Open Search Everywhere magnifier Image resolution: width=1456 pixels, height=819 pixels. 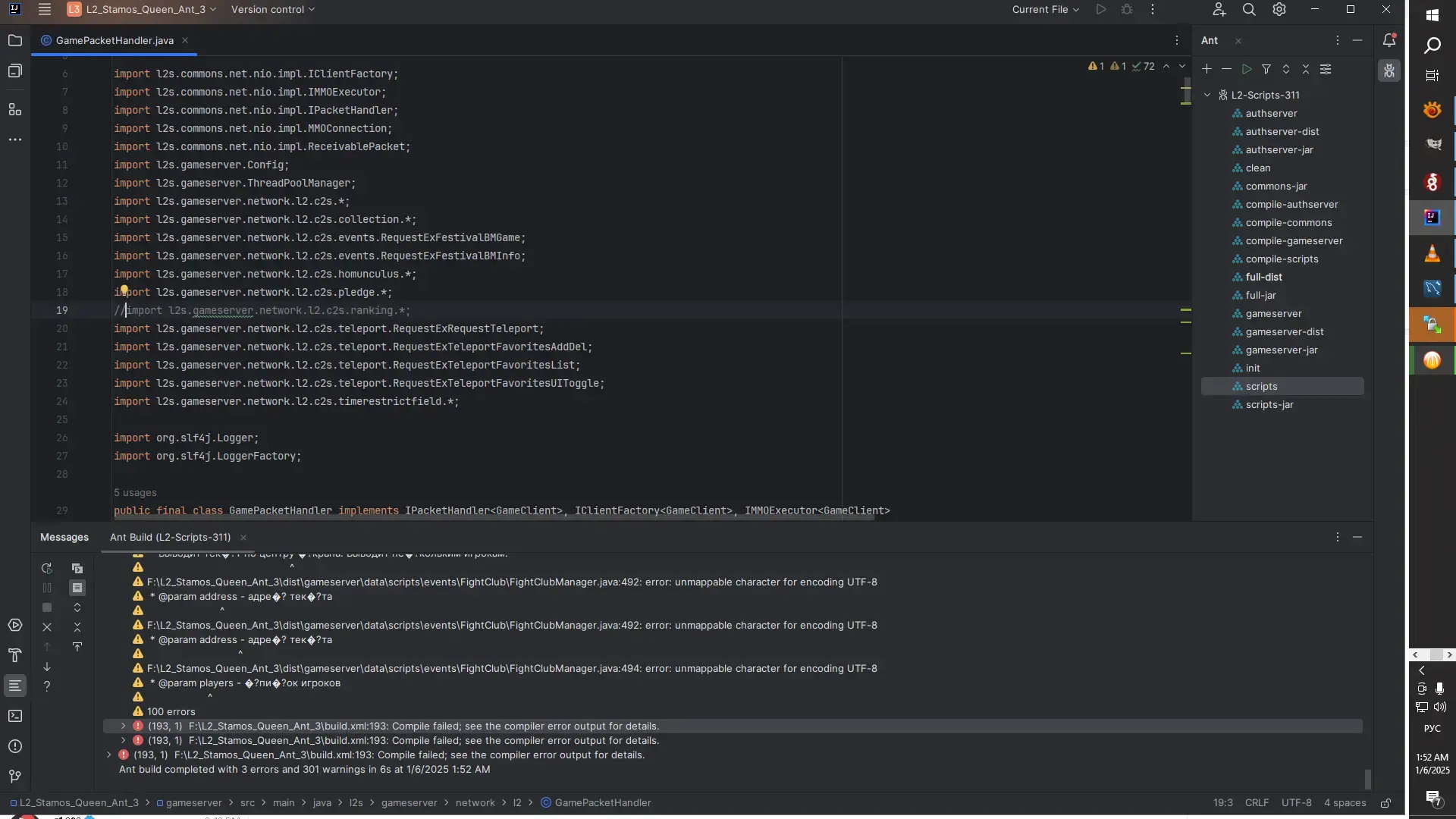point(1249,9)
